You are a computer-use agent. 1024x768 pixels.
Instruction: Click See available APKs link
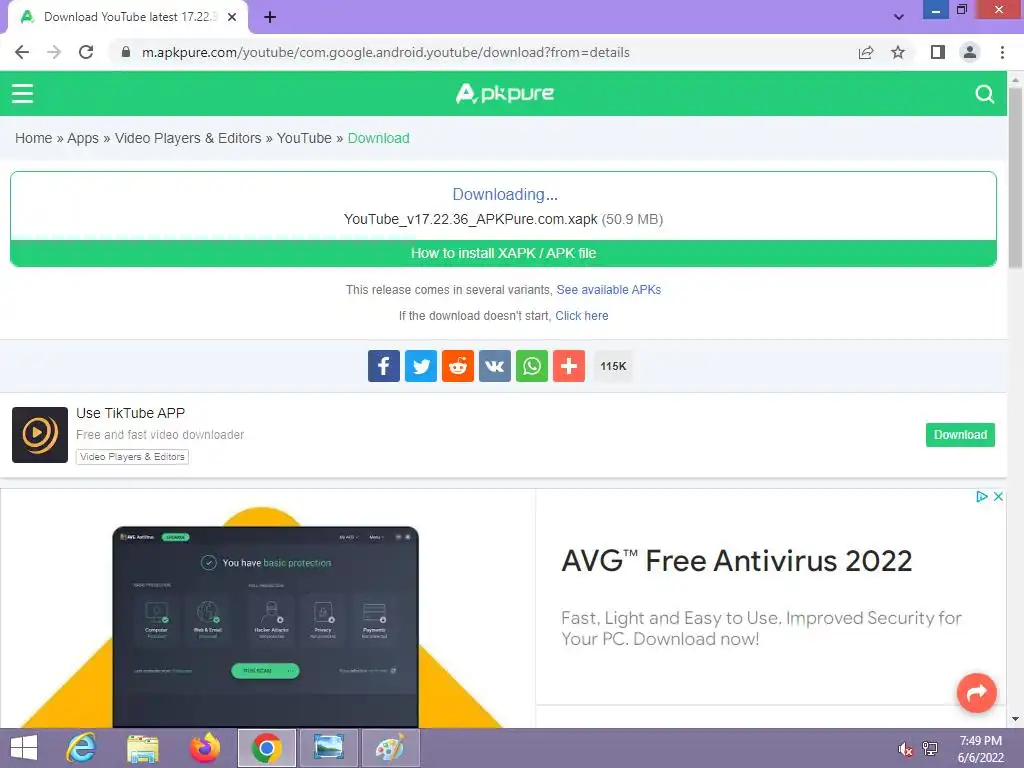click(x=609, y=290)
